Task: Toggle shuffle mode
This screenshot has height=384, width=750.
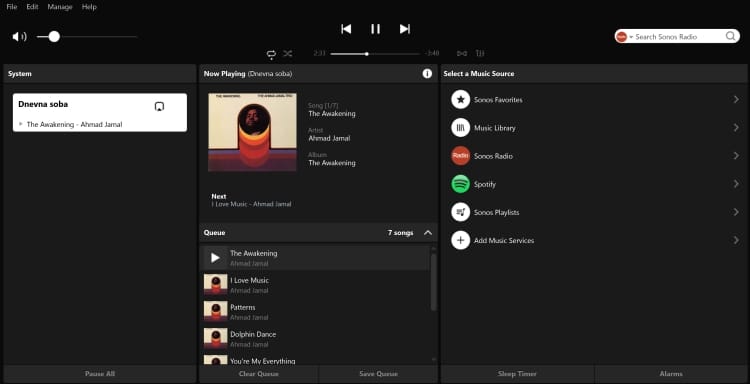Action: point(287,54)
